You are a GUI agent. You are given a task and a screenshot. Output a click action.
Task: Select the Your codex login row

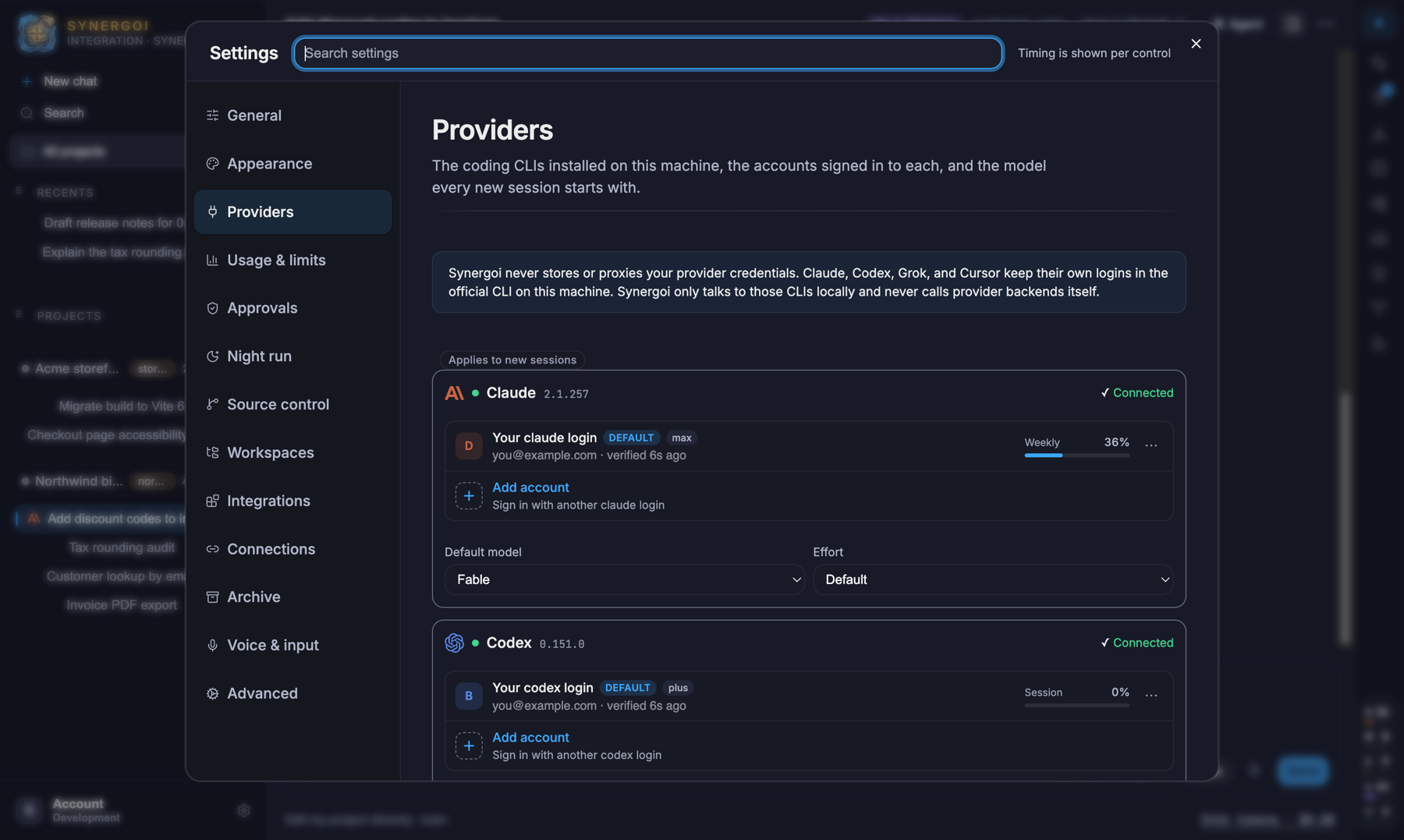click(809, 696)
